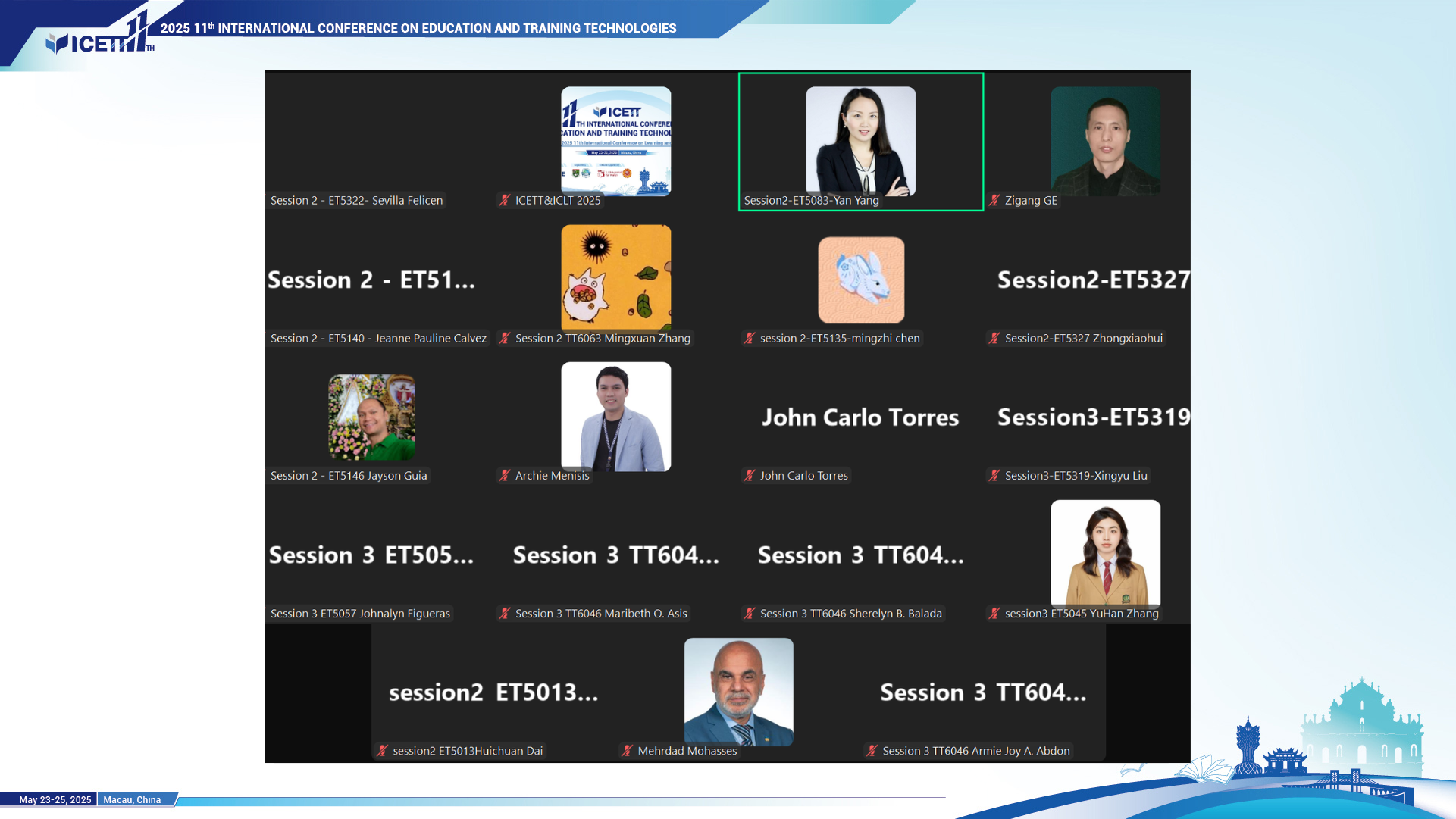Click name label Session 3 TT6046 Sherelyn B. Balada

(850, 613)
